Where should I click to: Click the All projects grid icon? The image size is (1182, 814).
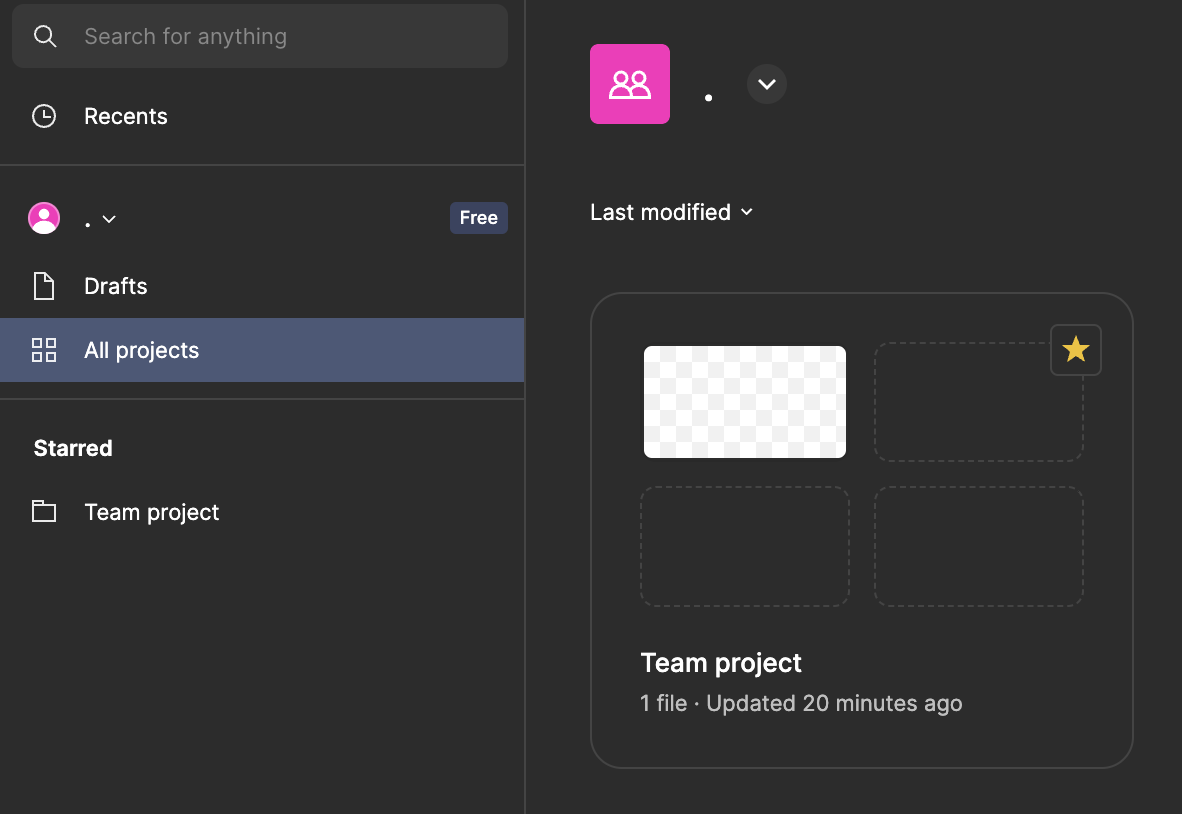click(44, 350)
